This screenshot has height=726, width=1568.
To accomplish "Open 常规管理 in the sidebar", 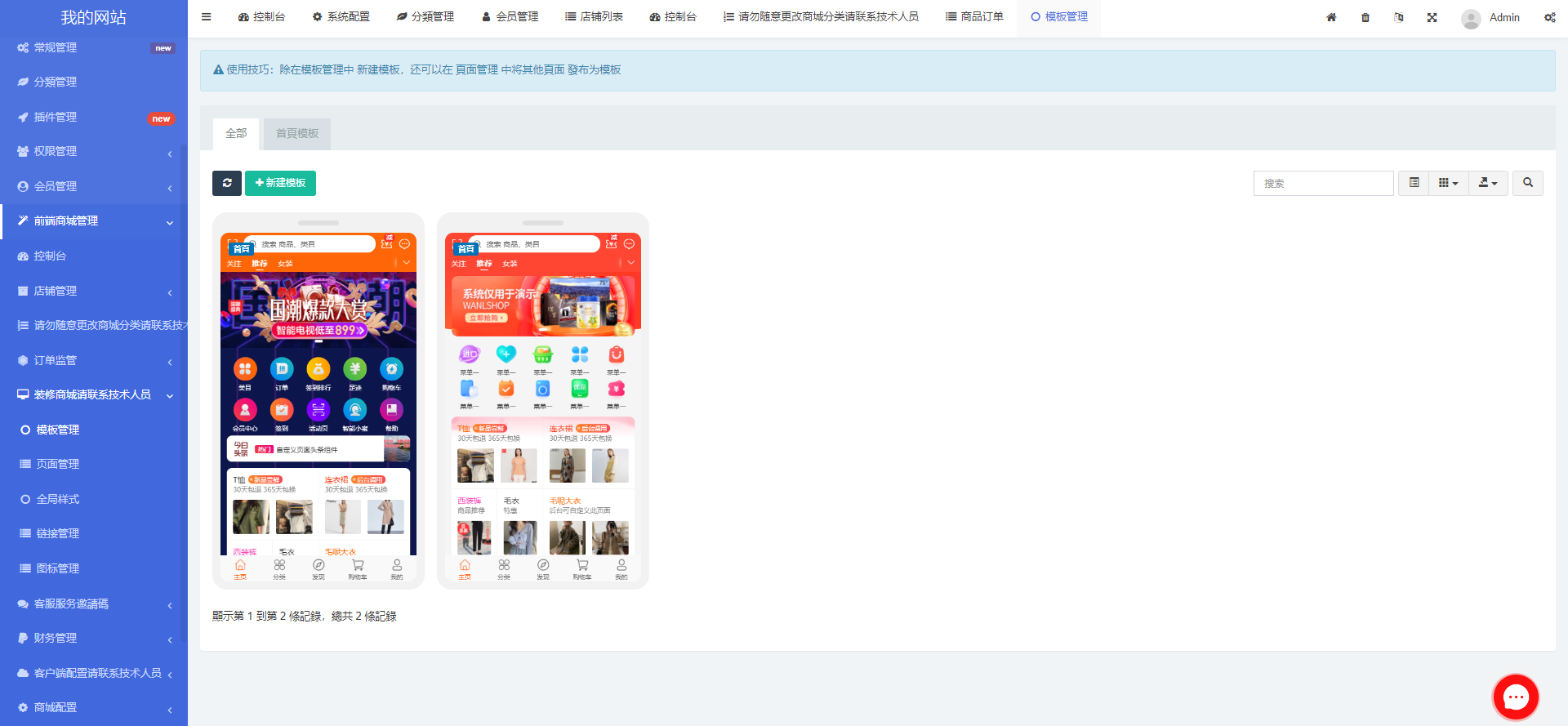I will click(x=94, y=47).
